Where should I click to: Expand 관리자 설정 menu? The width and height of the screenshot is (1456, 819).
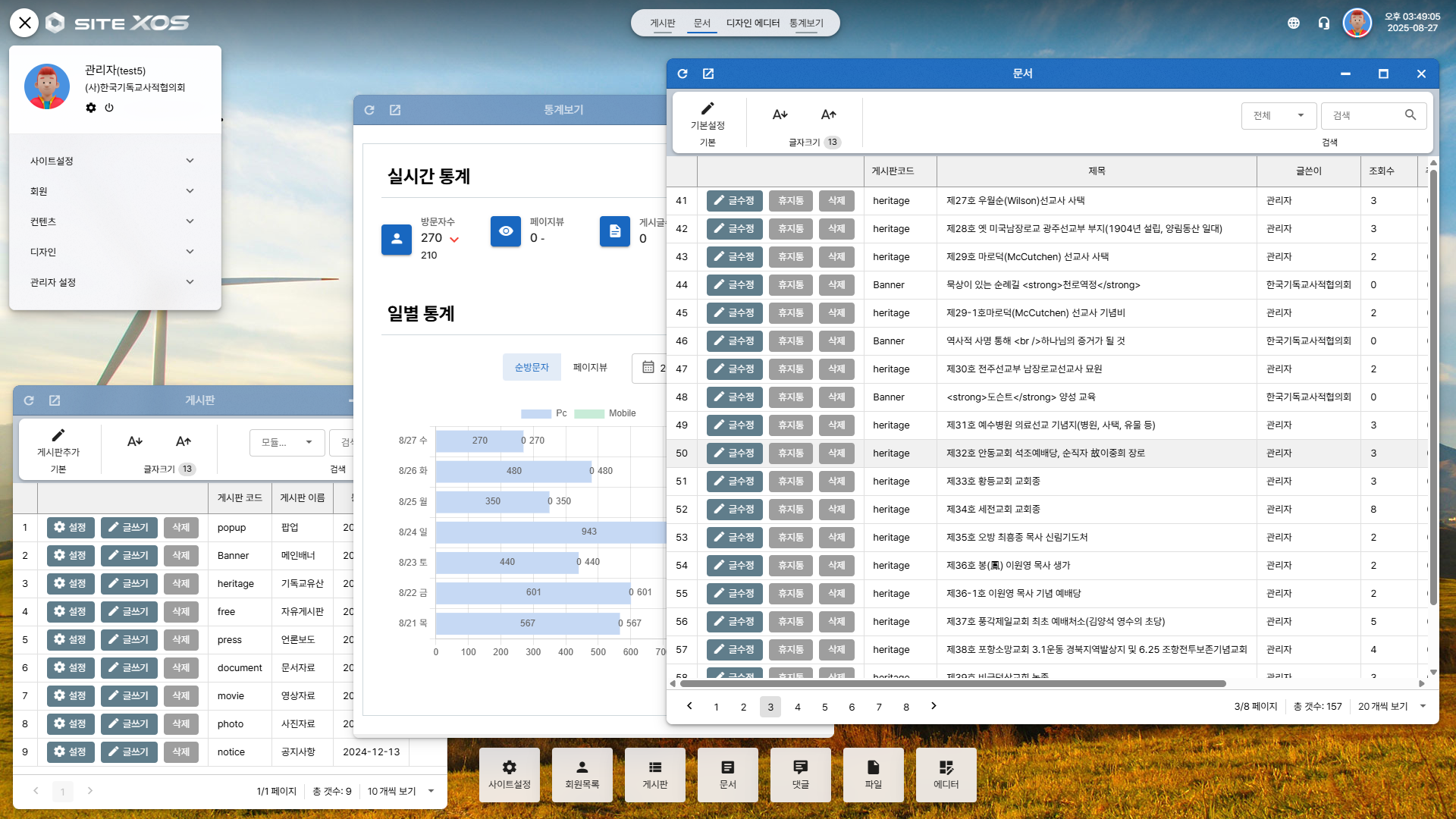click(112, 282)
